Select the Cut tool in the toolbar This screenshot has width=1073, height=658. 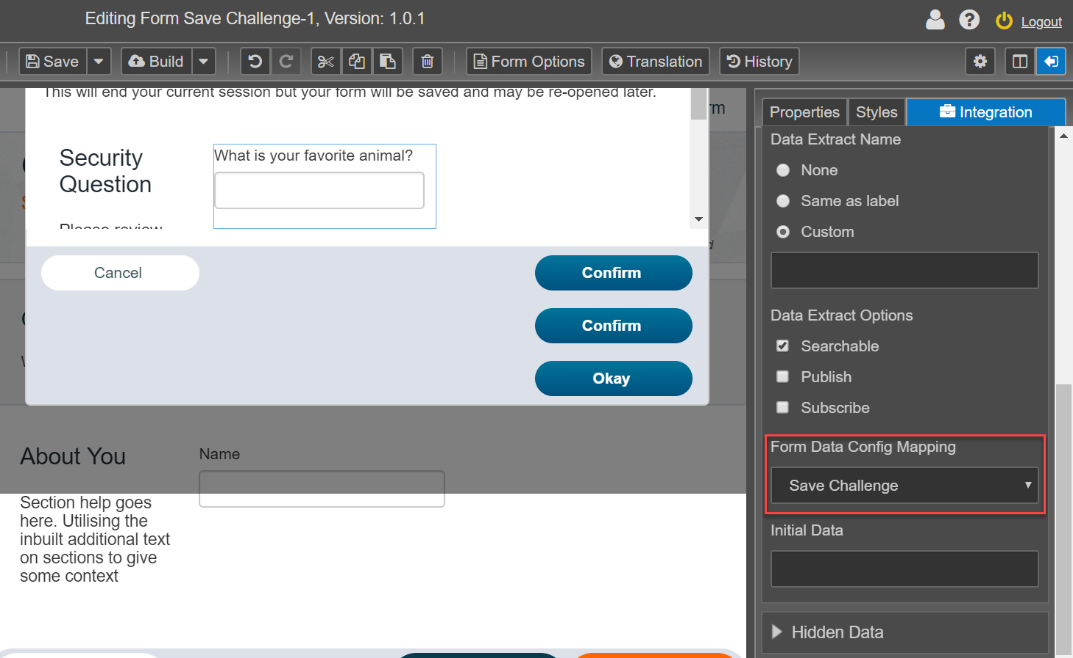tap(325, 61)
